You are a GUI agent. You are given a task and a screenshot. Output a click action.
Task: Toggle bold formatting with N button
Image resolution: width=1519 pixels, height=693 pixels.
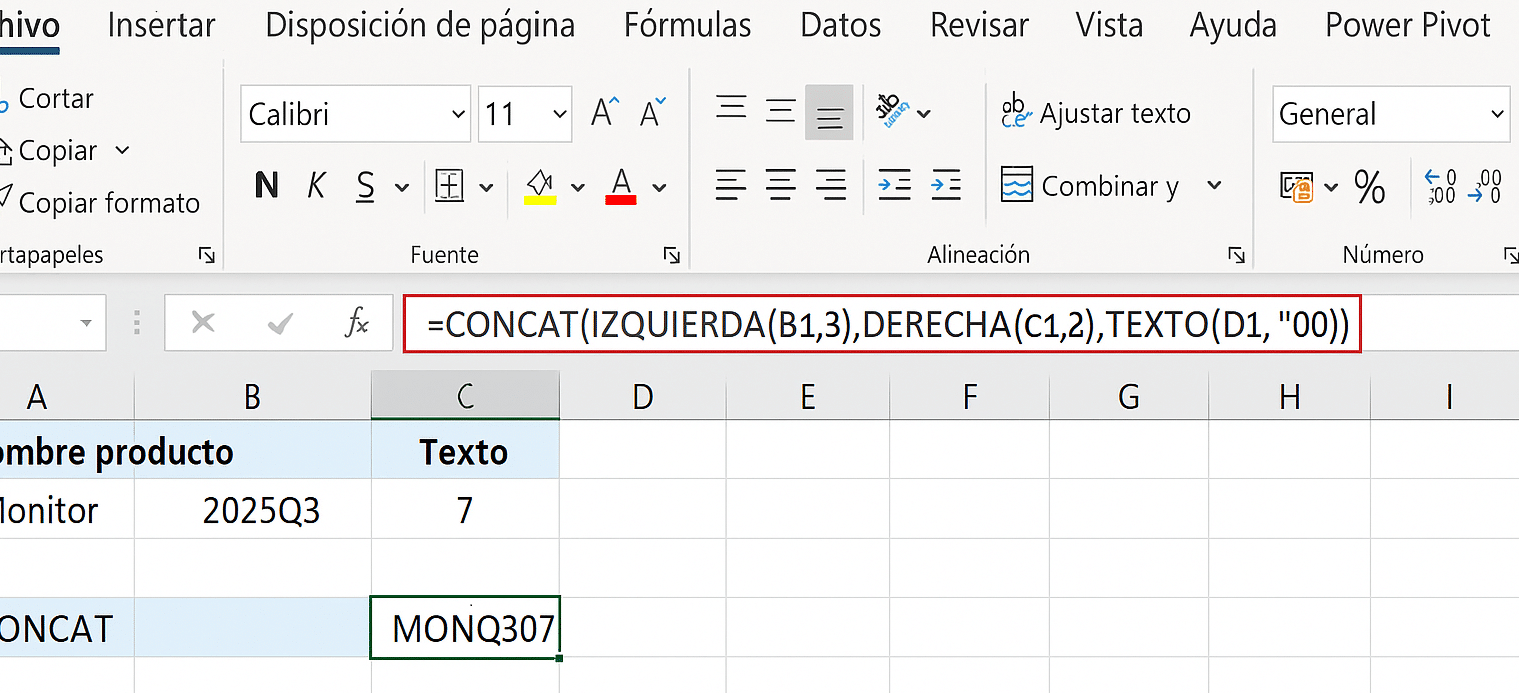pos(267,186)
